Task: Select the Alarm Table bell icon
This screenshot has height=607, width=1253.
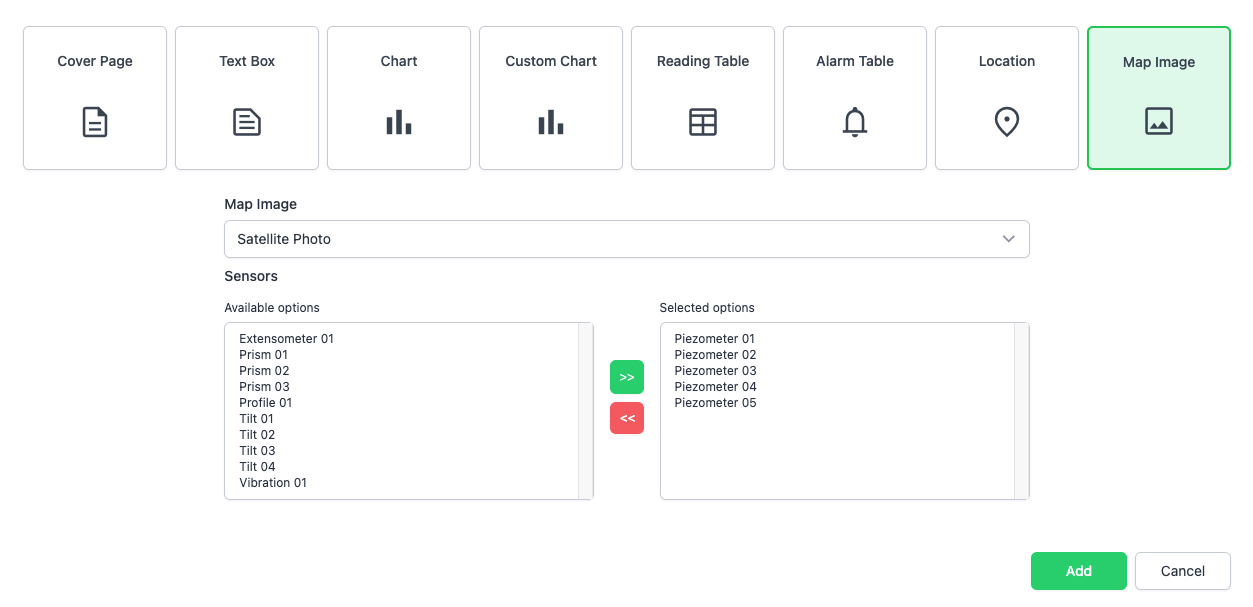Action: pos(855,122)
